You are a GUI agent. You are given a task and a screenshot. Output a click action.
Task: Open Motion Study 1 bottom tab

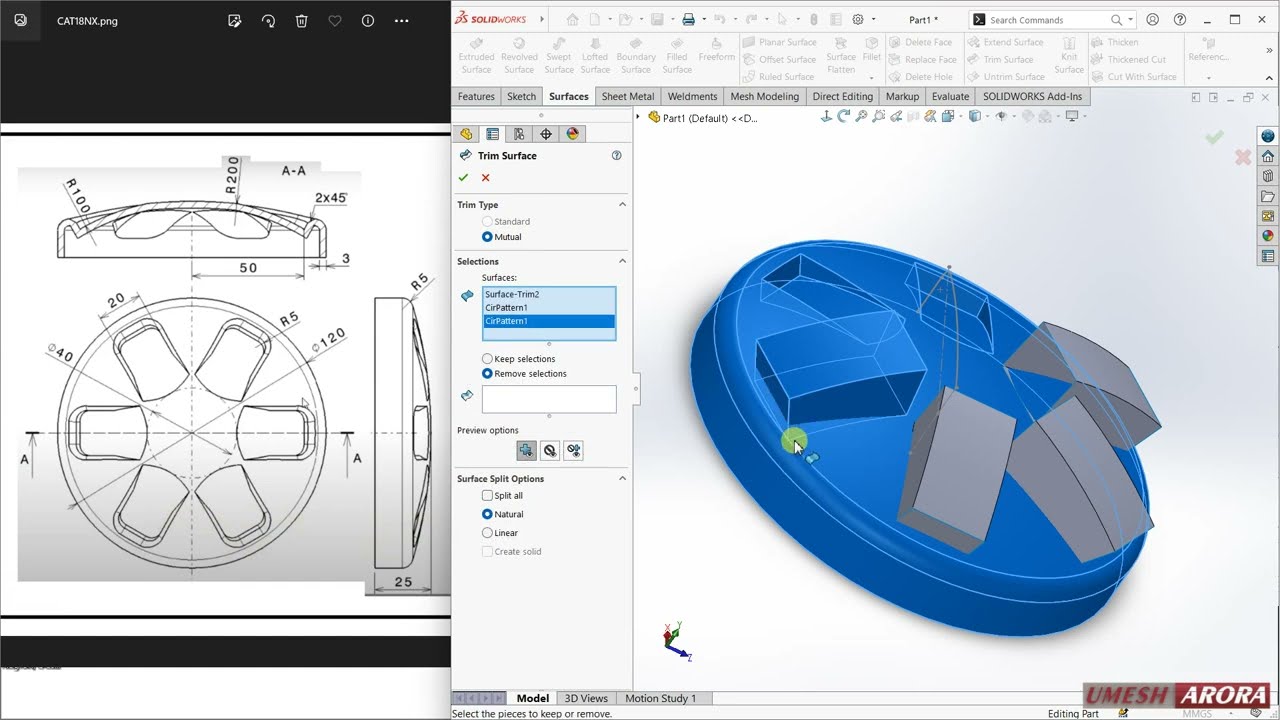[660, 698]
